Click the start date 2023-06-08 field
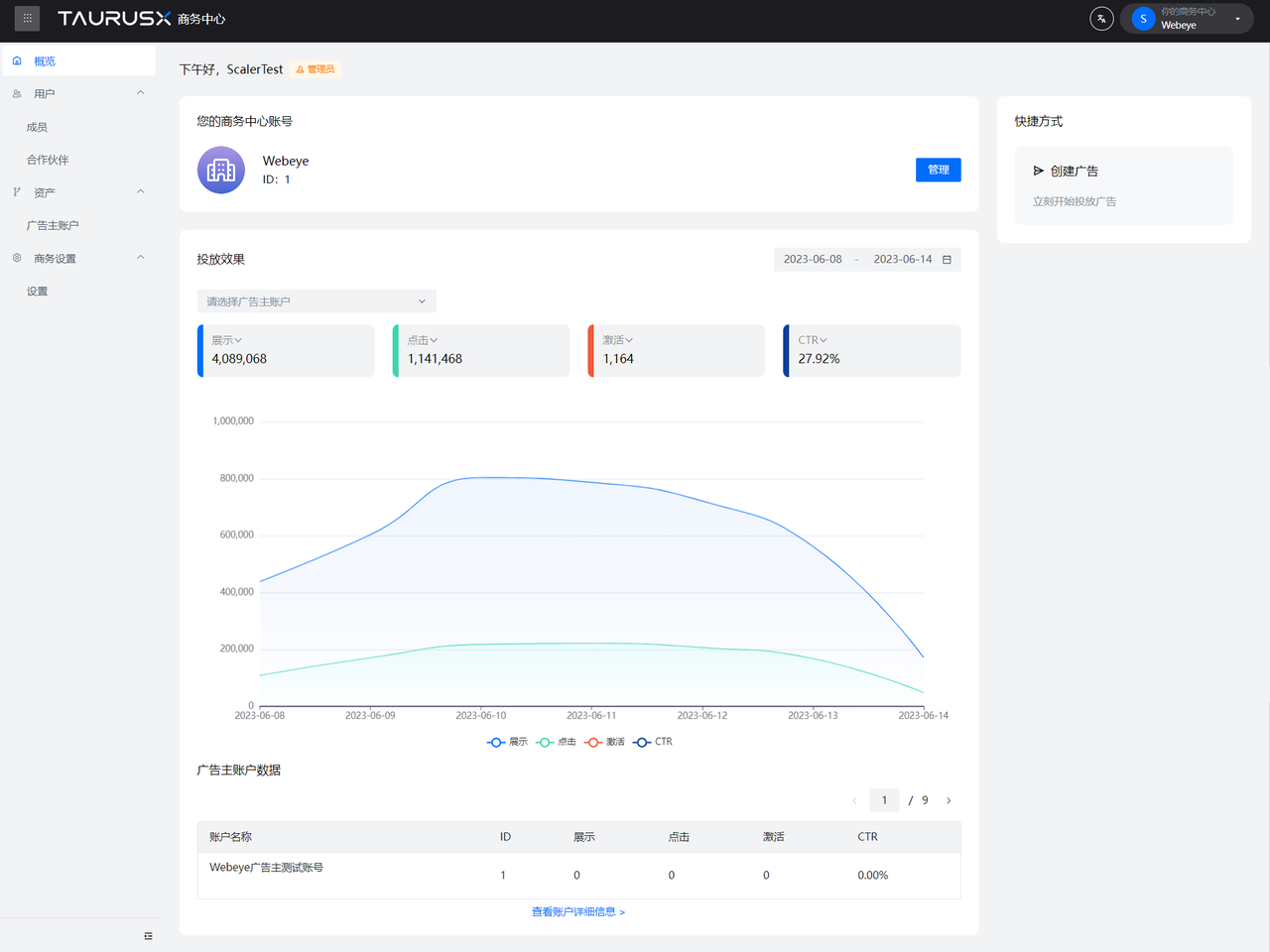This screenshot has height=952, width=1270. [813, 259]
